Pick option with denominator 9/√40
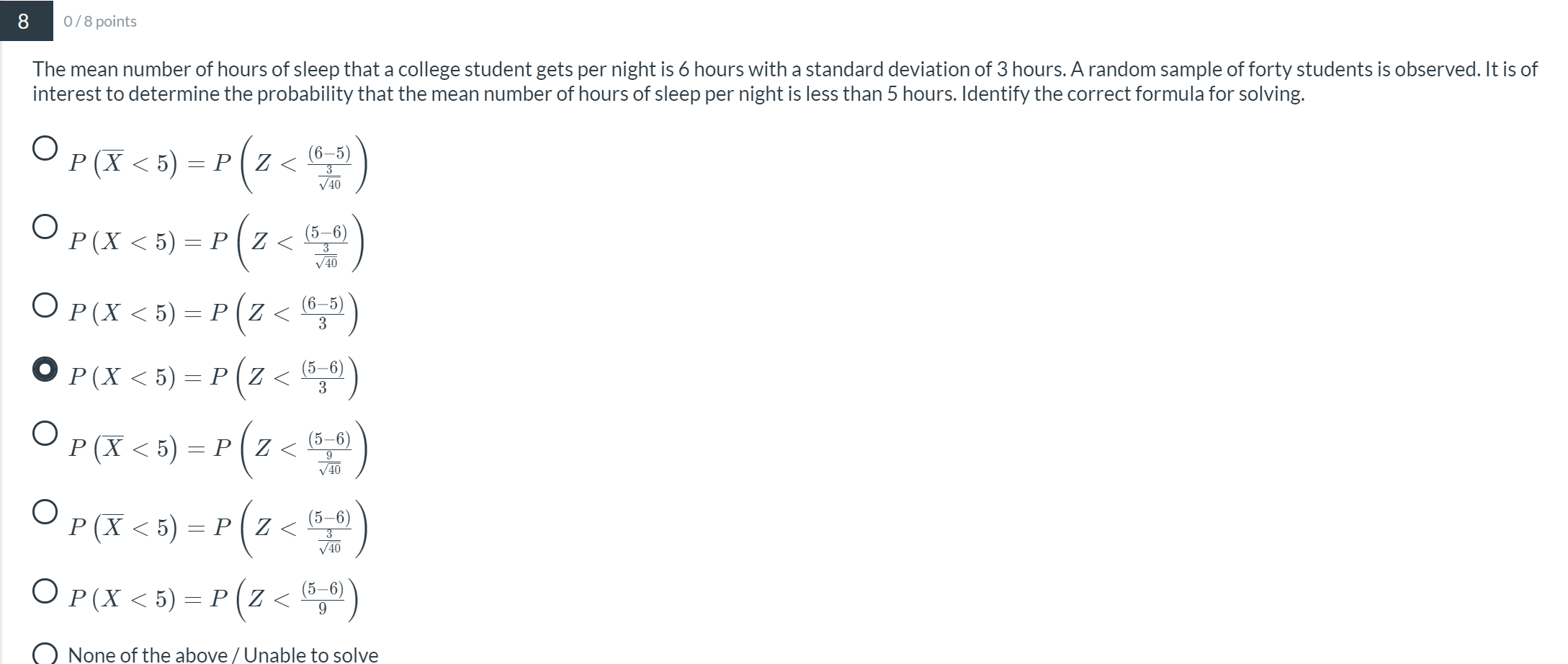 coord(44,434)
